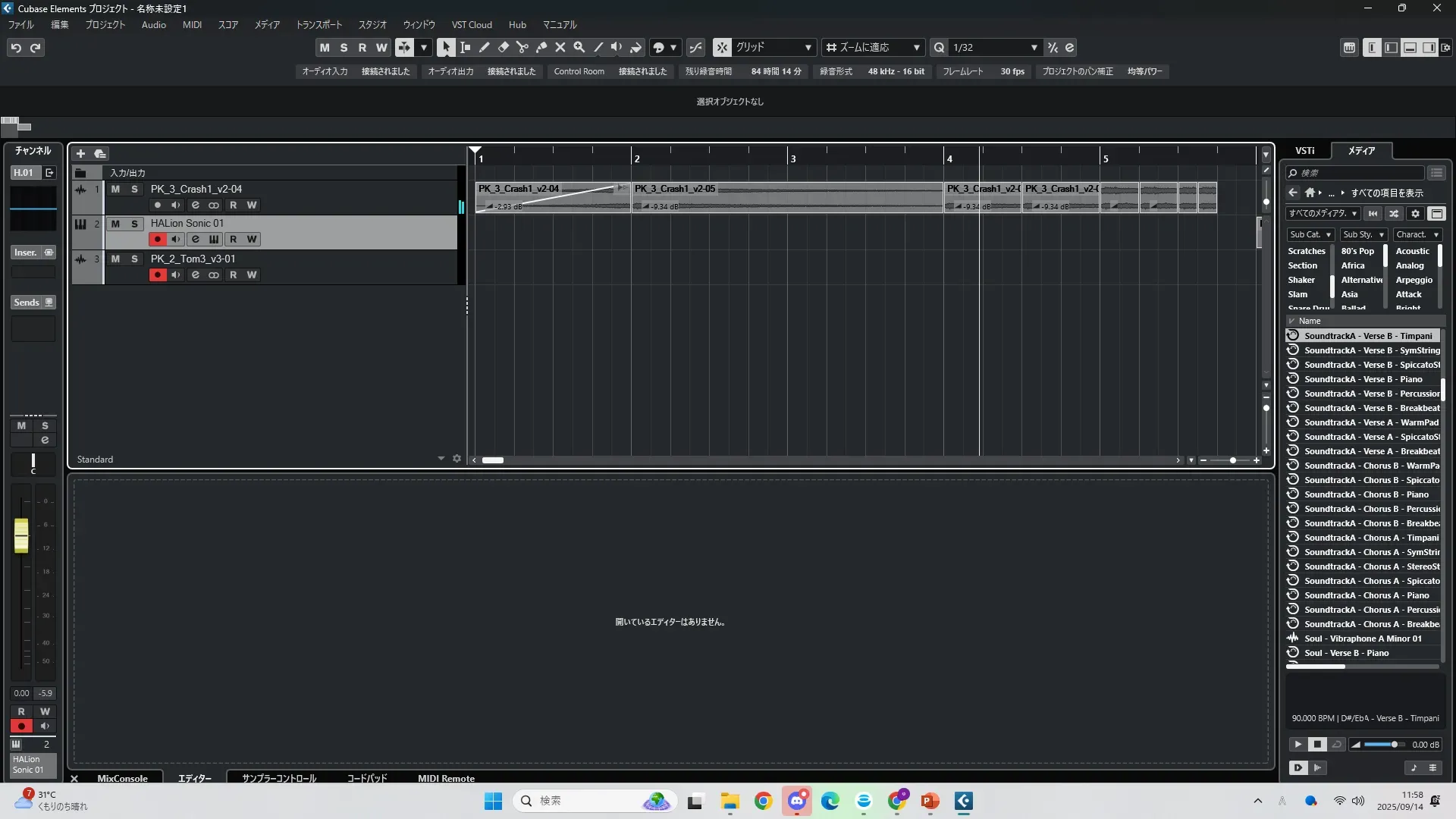Open the トランスポート menu
The height and width of the screenshot is (819, 1456).
point(318,25)
